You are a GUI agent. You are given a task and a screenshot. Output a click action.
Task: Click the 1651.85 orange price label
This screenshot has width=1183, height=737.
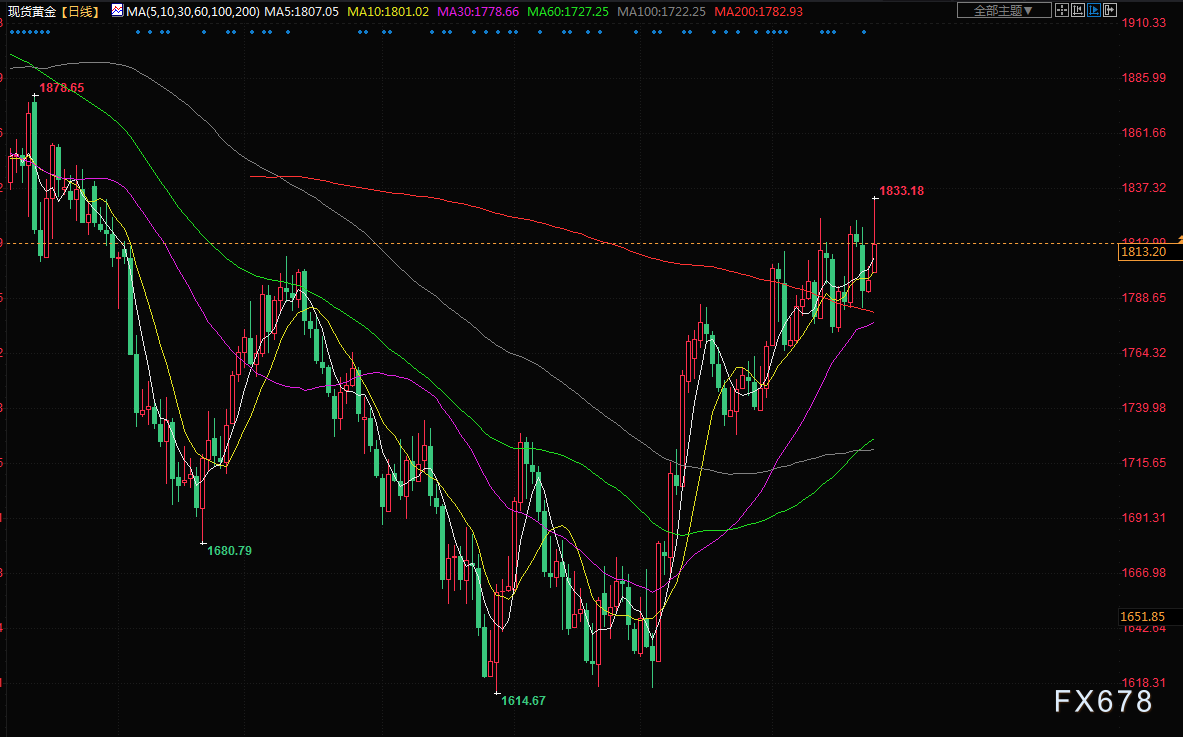coord(1142,616)
